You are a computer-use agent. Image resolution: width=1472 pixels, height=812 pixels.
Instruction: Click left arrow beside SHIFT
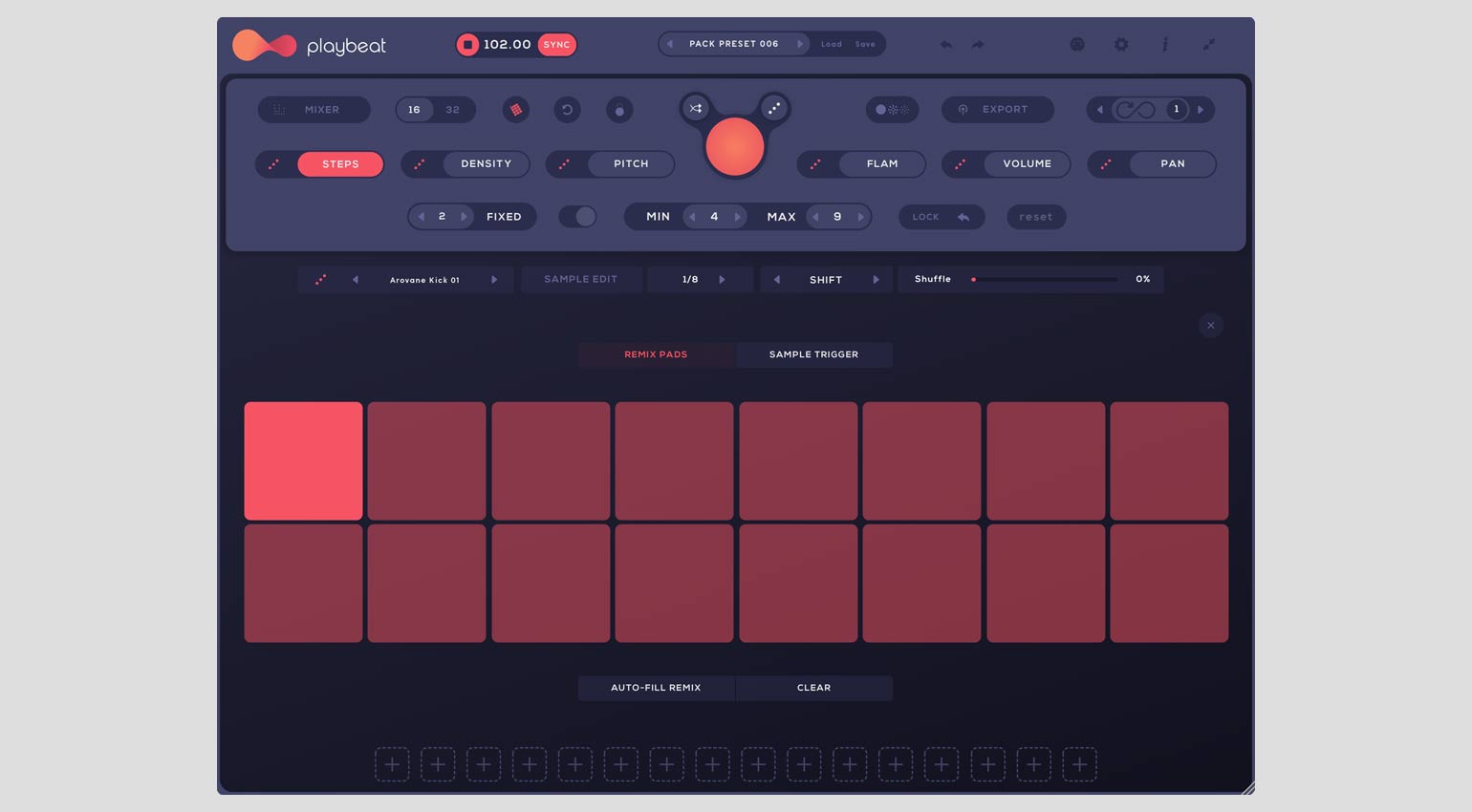[x=776, y=280]
